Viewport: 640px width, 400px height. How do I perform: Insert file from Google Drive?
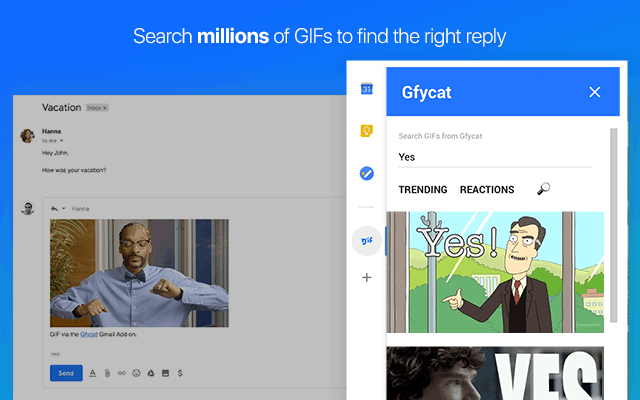pyautogui.click(x=150, y=373)
